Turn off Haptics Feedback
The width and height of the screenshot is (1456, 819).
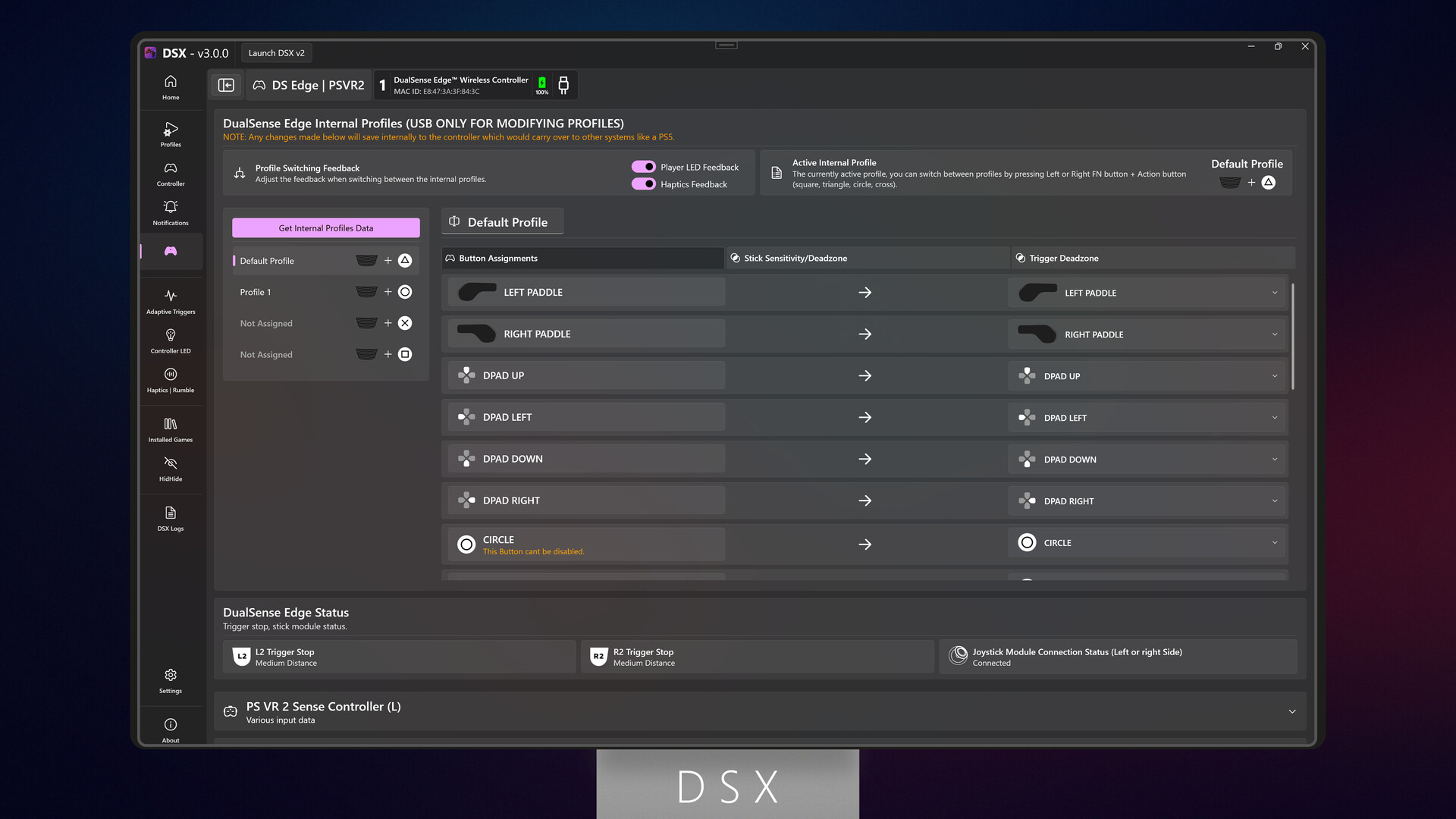click(644, 184)
